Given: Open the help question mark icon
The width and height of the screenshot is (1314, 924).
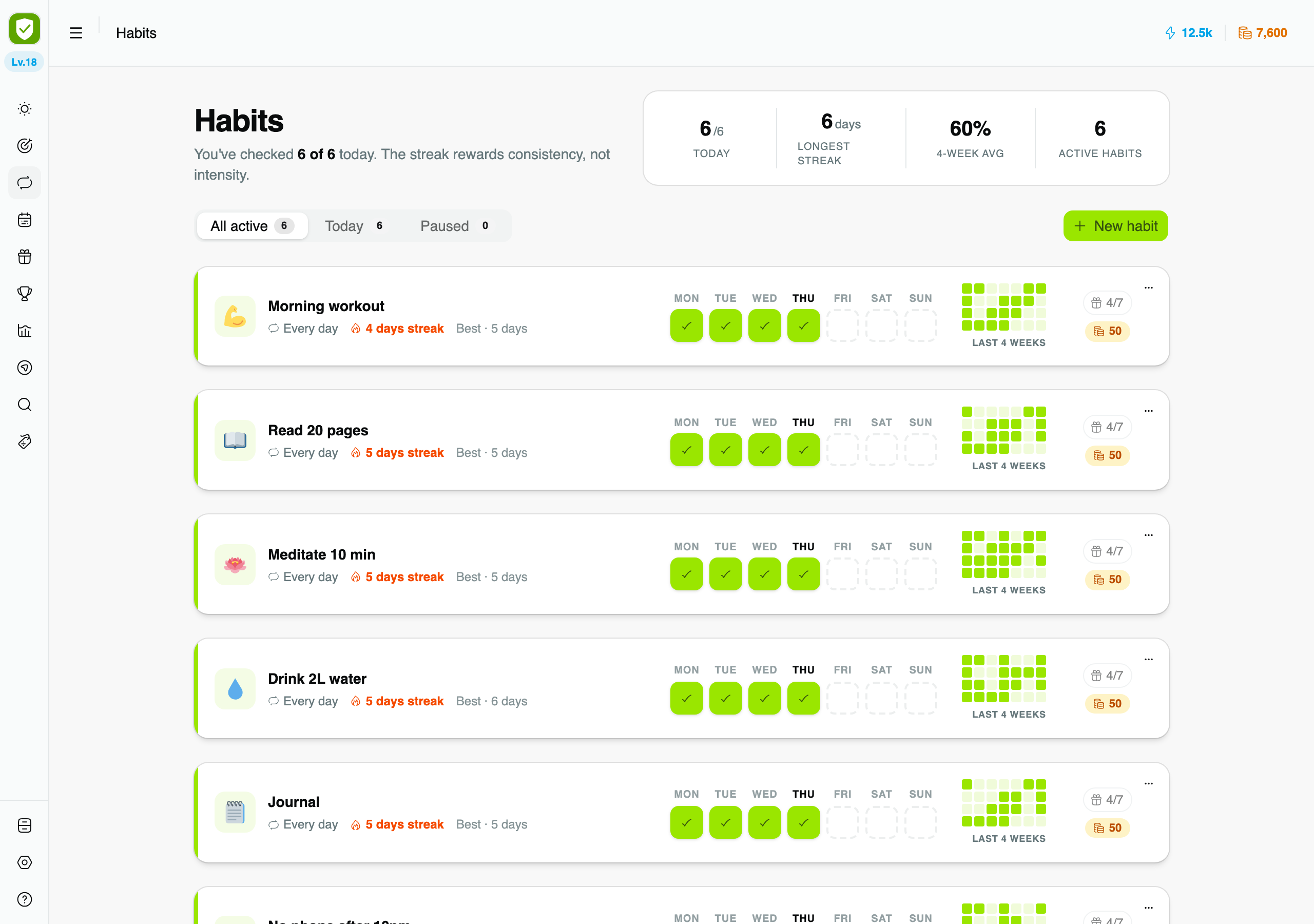Looking at the screenshot, I should coord(25,899).
